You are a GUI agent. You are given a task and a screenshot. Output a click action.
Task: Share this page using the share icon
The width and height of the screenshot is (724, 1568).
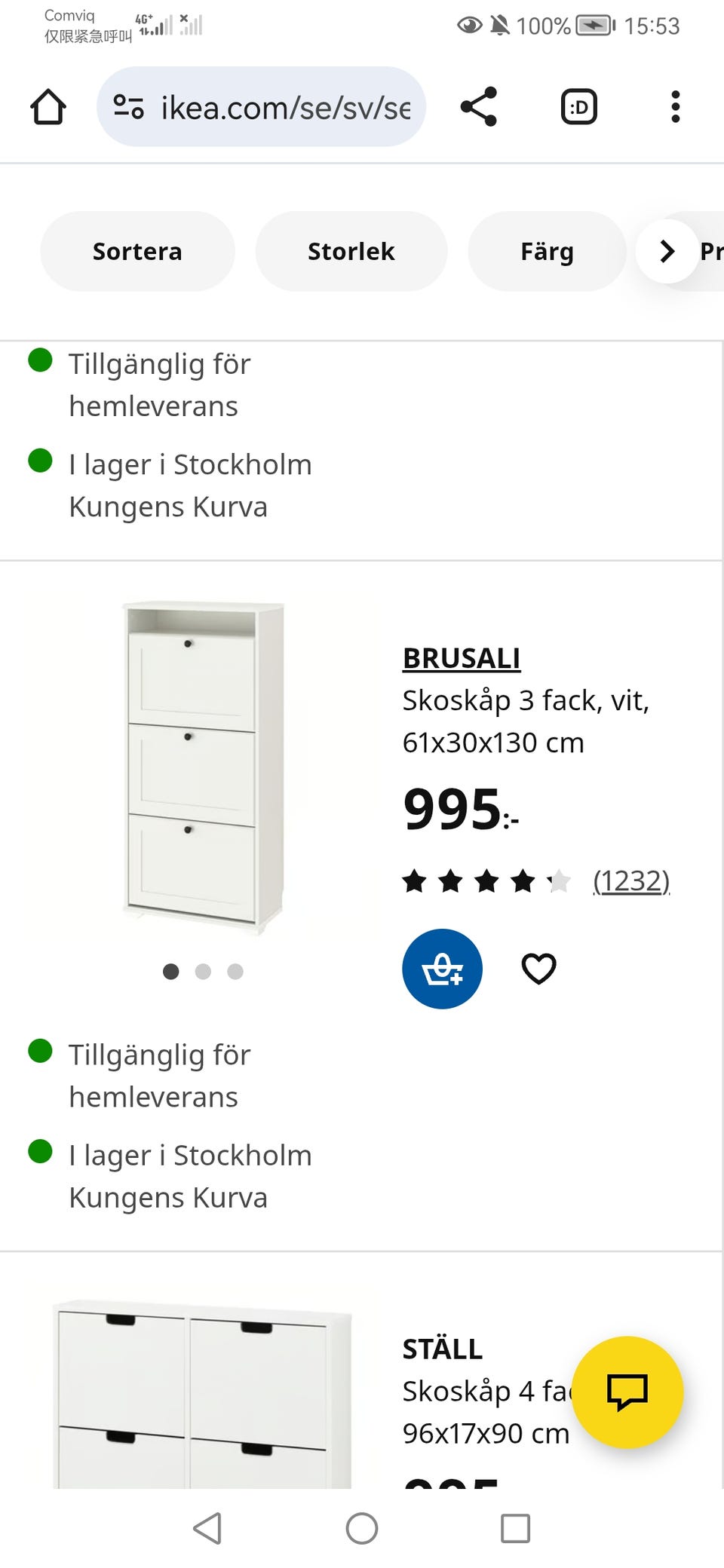[x=480, y=106]
